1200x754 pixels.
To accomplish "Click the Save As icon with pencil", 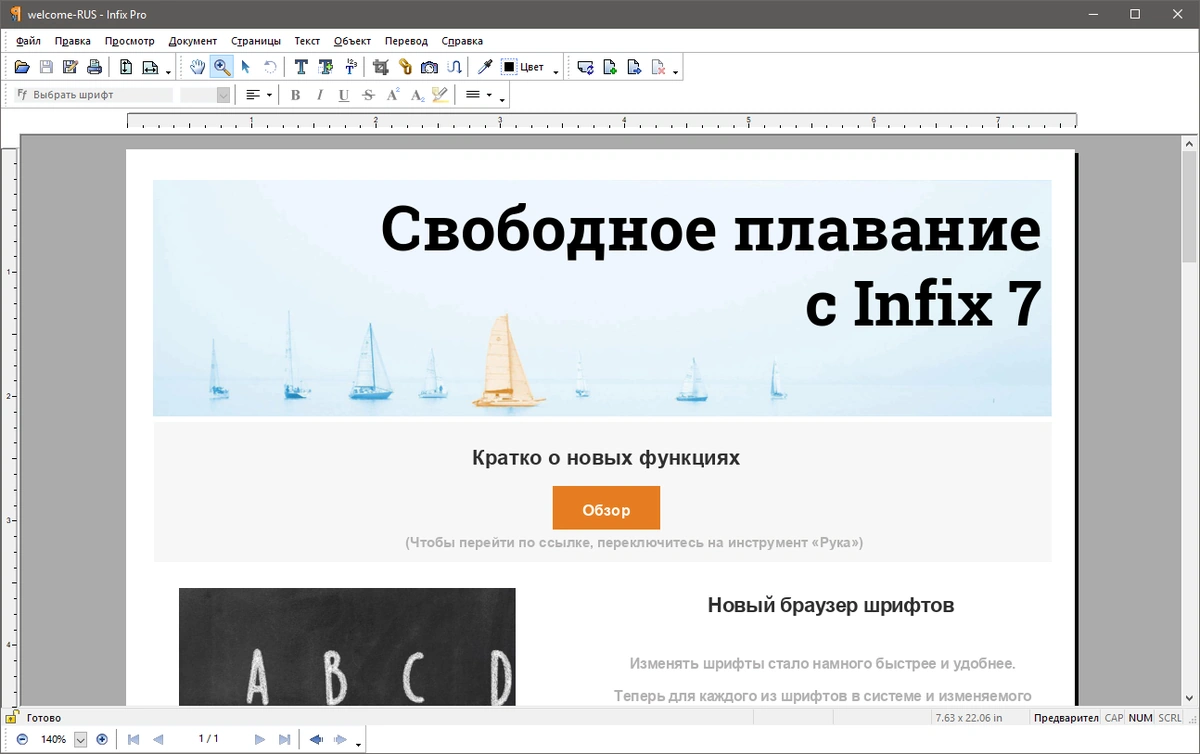I will (70, 67).
